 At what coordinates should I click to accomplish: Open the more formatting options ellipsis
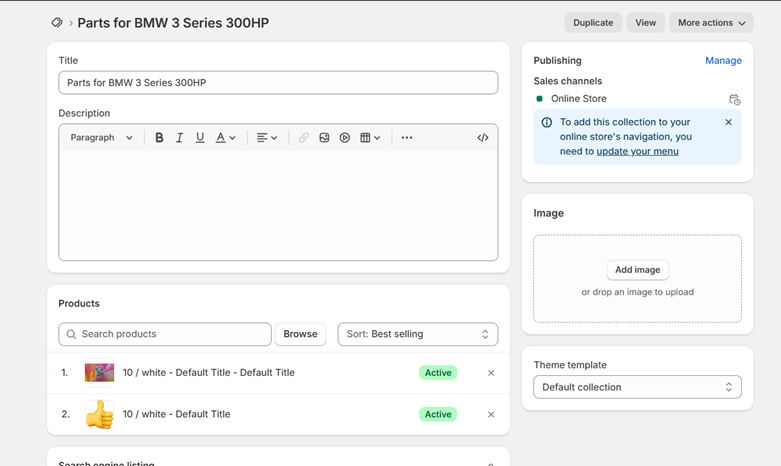coord(406,138)
